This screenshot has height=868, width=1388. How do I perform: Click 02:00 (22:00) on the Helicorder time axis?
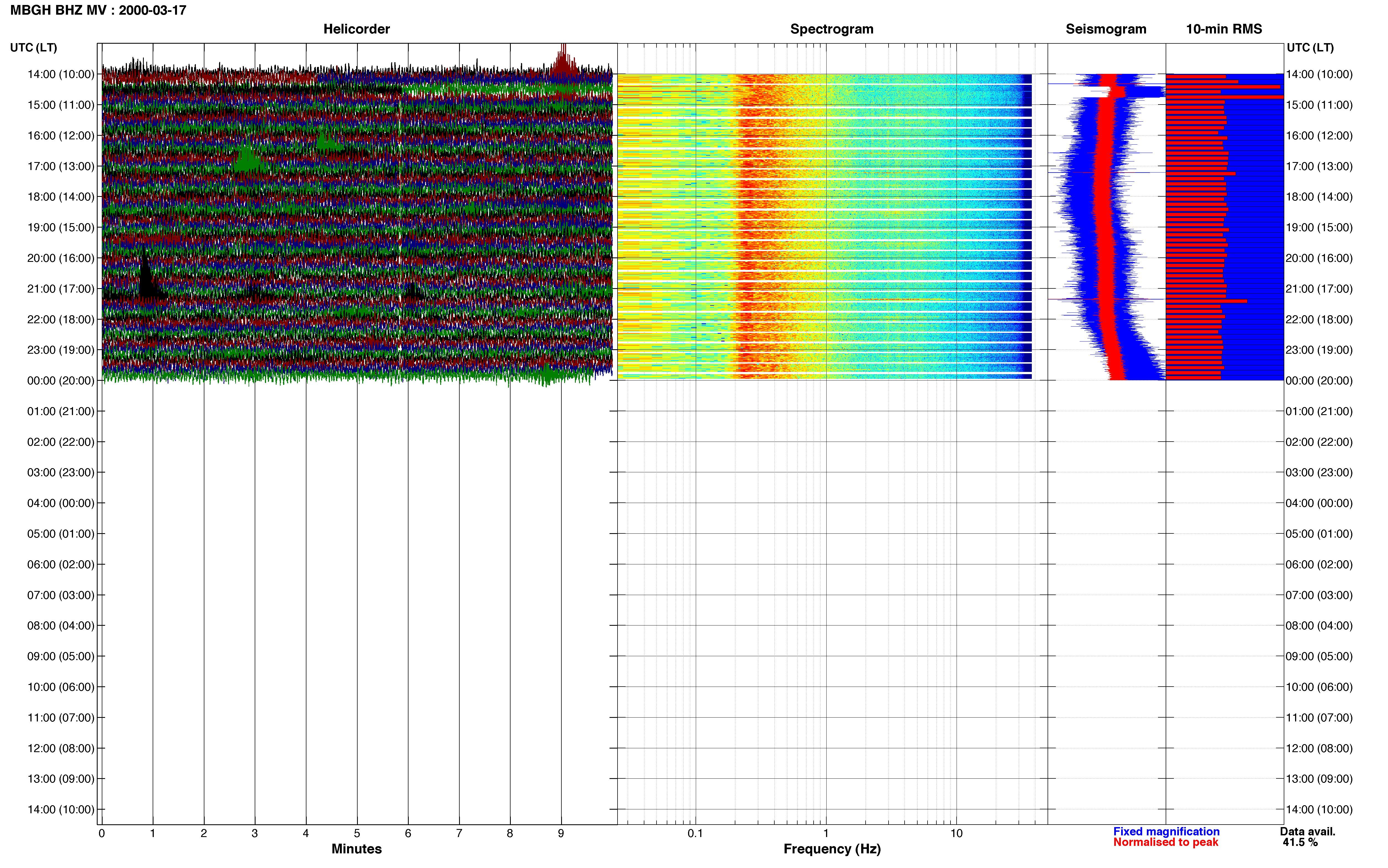pyautogui.click(x=61, y=442)
